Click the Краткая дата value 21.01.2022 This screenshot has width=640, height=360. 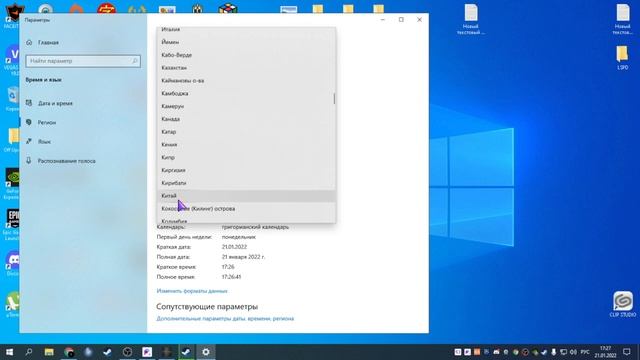coord(234,247)
